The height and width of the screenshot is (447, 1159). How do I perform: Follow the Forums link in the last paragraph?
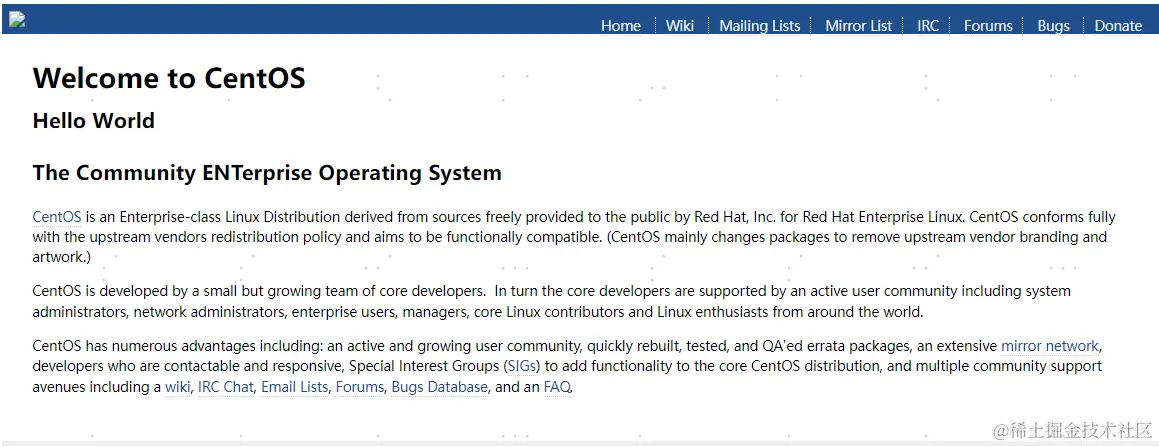(360, 387)
